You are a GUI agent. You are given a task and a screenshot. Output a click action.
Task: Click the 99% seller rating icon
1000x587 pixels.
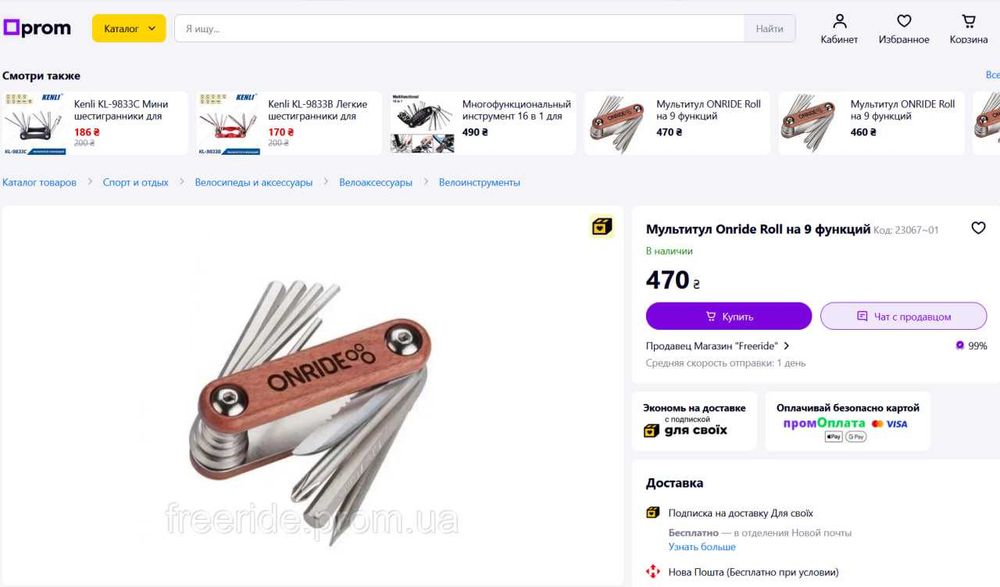[960, 345]
